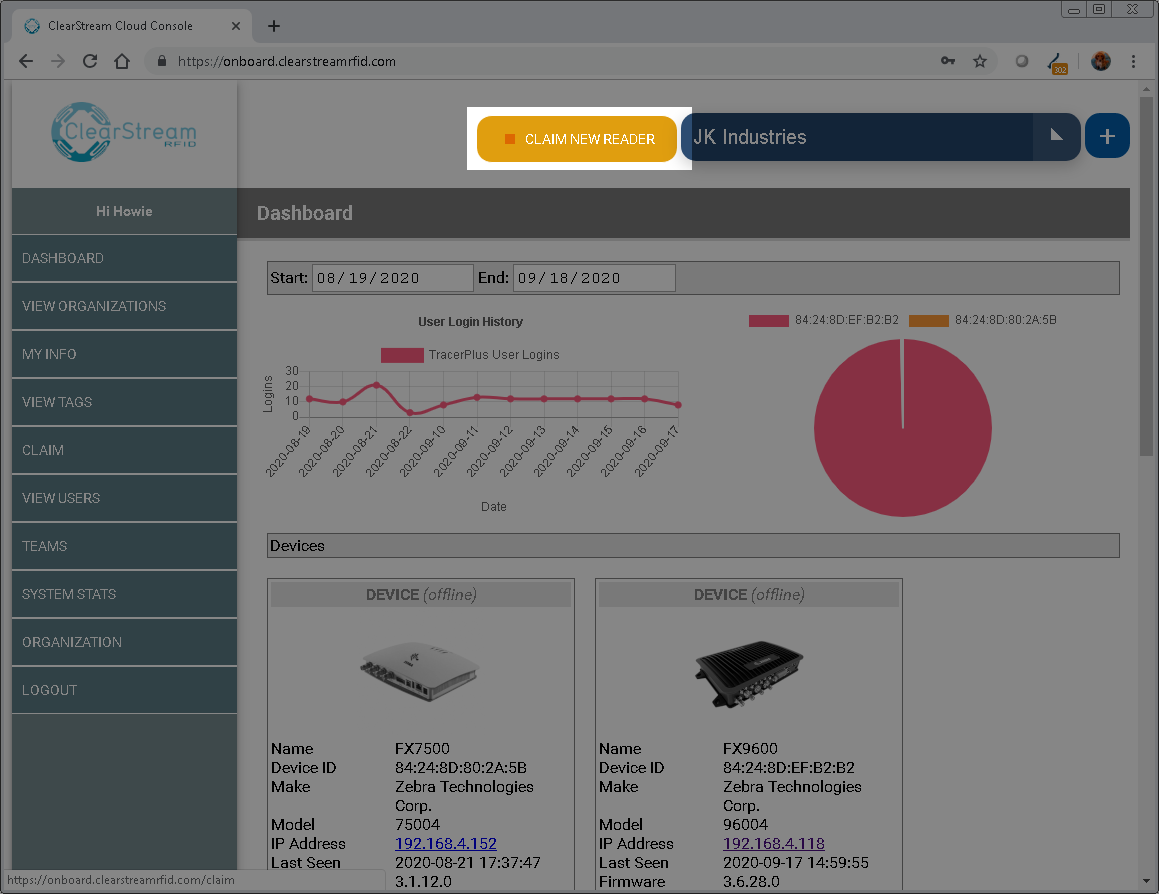
Task: Open a new browser tab
Action: click(273, 26)
